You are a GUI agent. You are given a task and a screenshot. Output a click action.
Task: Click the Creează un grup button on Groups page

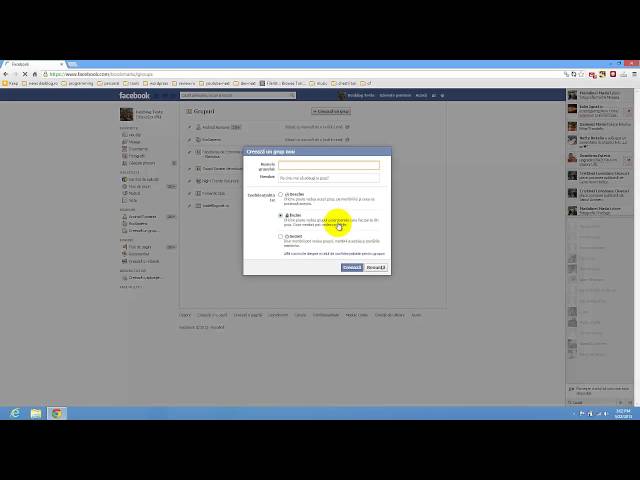tap(331, 111)
